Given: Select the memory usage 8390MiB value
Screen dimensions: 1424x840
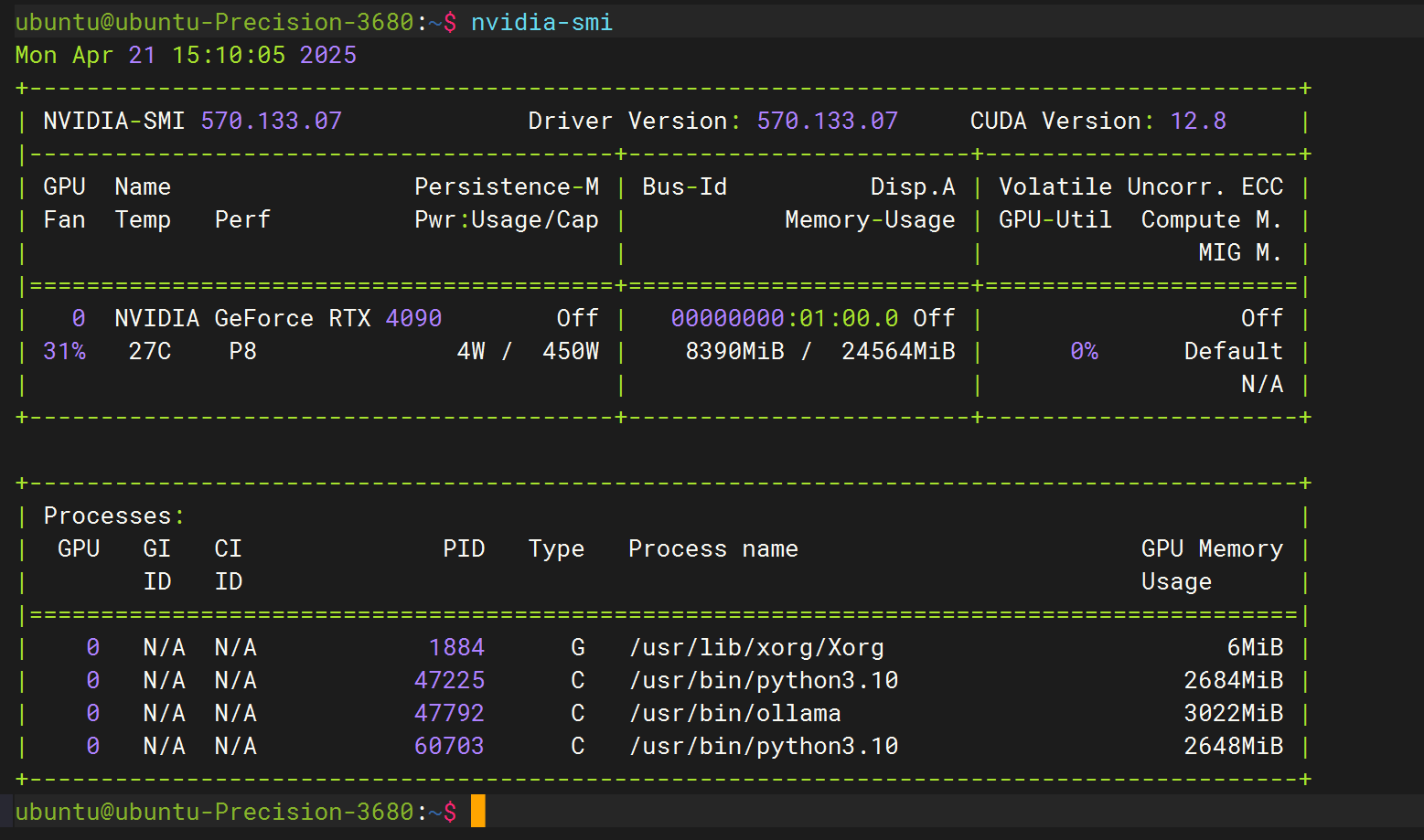Looking at the screenshot, I should click(735, 350).
